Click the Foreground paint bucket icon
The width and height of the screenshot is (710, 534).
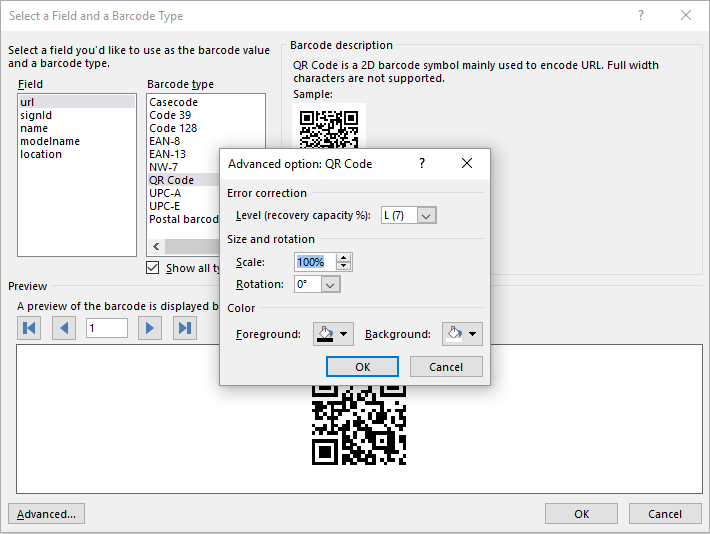point(325,334)
